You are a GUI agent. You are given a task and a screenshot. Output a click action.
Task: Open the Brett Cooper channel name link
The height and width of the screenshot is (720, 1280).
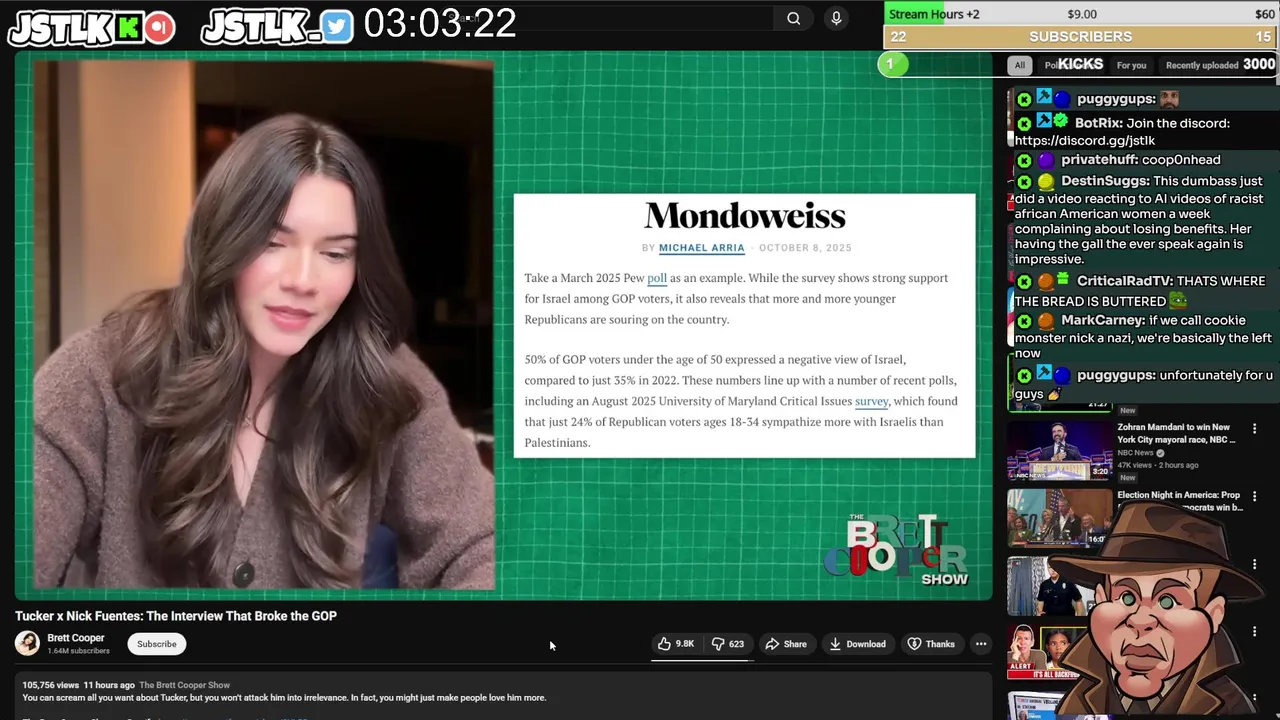pos(76,638)
